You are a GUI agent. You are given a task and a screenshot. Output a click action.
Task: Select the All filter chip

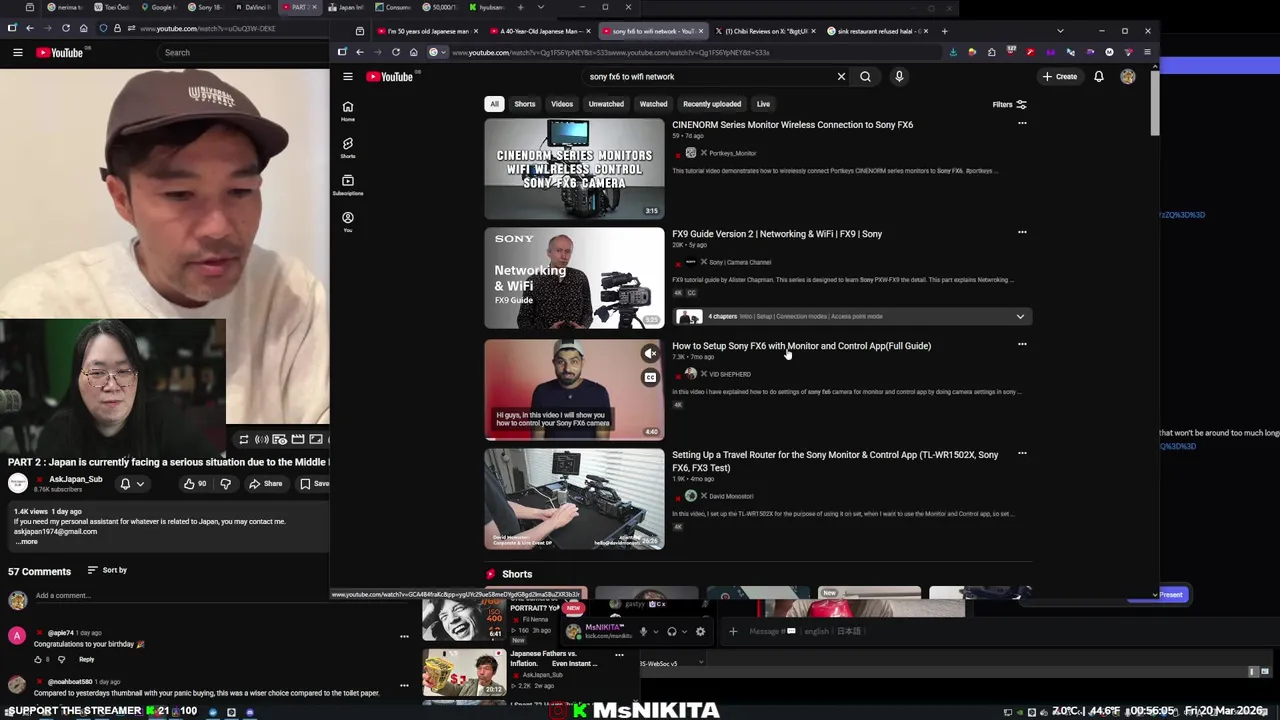tap(494, 104)
